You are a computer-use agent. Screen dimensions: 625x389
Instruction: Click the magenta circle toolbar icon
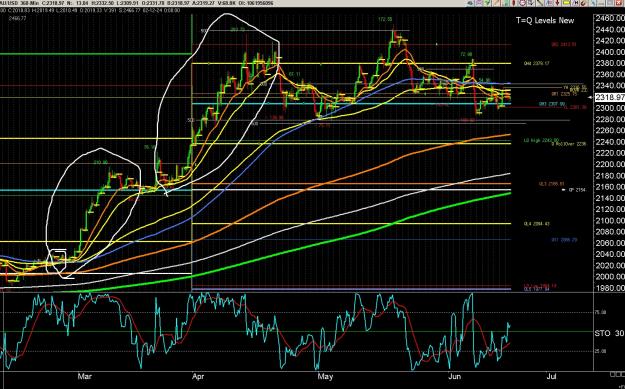[x=523, y=3]
